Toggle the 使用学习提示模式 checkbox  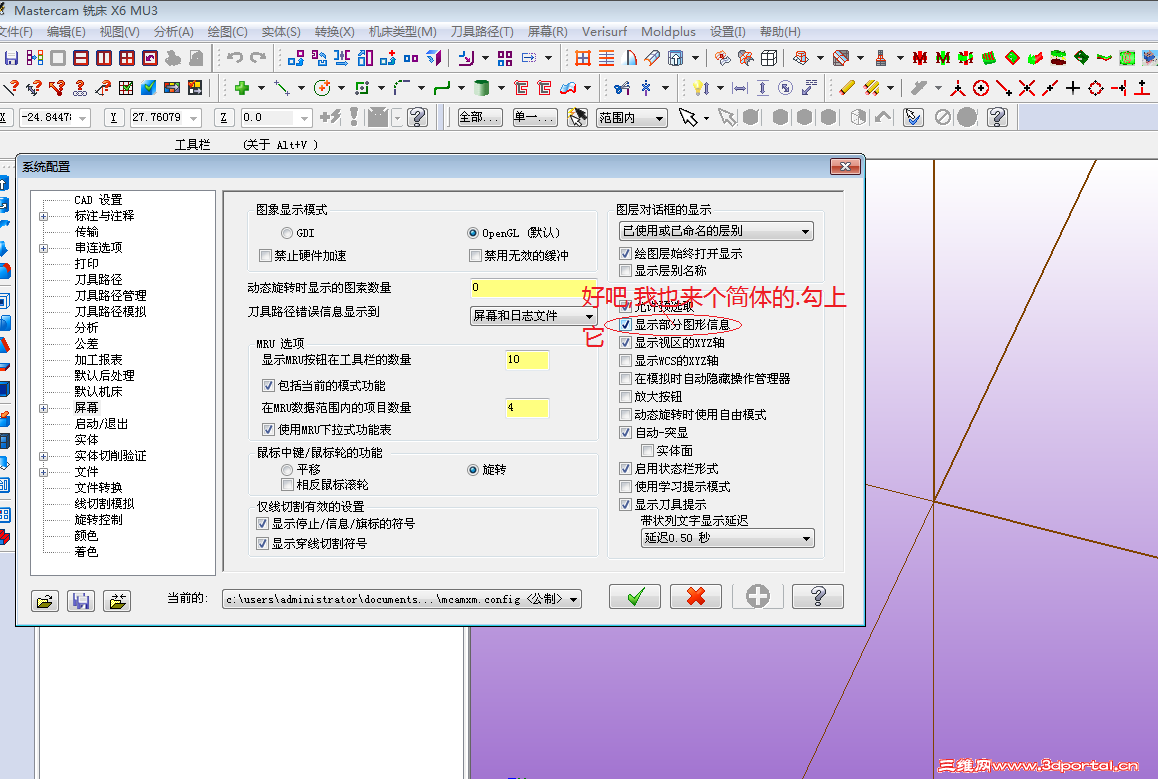(x=626, y=487)
